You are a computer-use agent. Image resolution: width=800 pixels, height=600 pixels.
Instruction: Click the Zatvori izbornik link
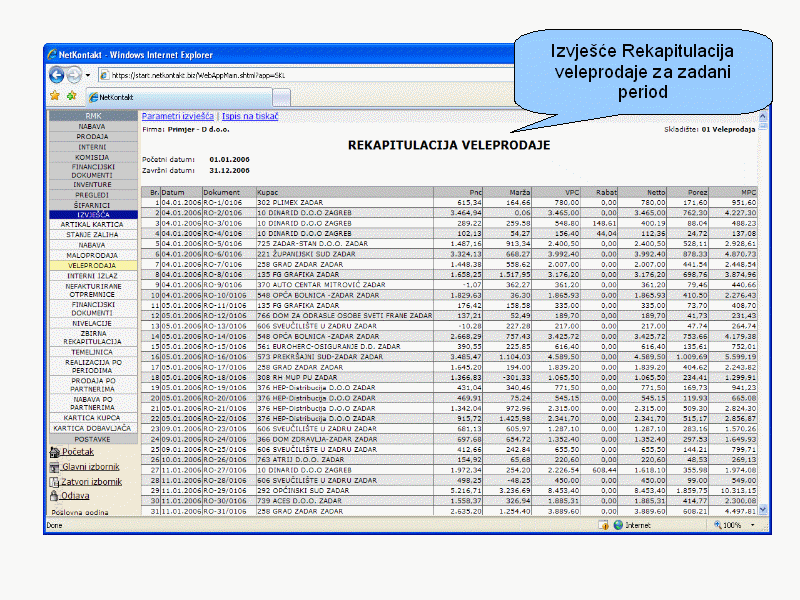91,482
